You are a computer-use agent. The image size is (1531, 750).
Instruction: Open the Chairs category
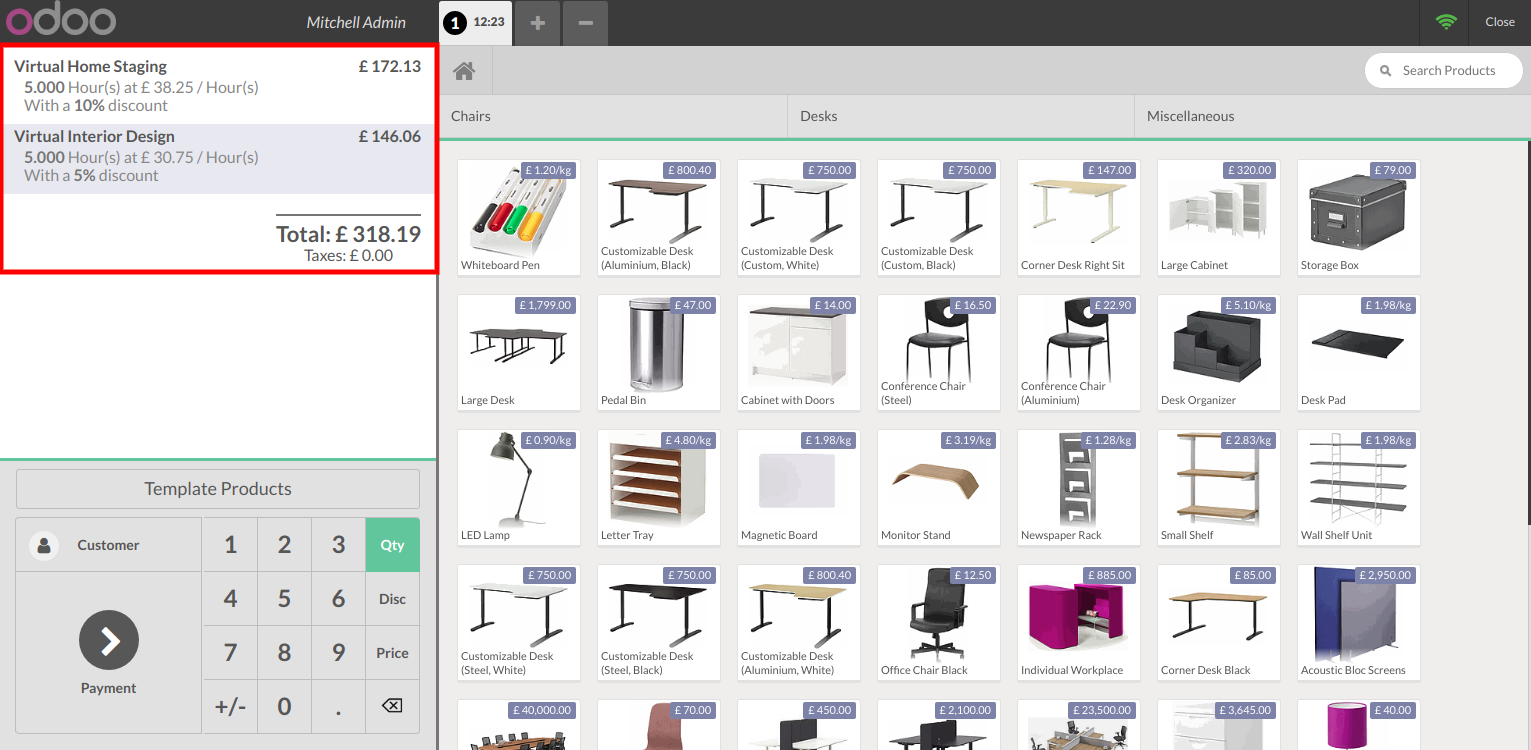click(614, 116)
